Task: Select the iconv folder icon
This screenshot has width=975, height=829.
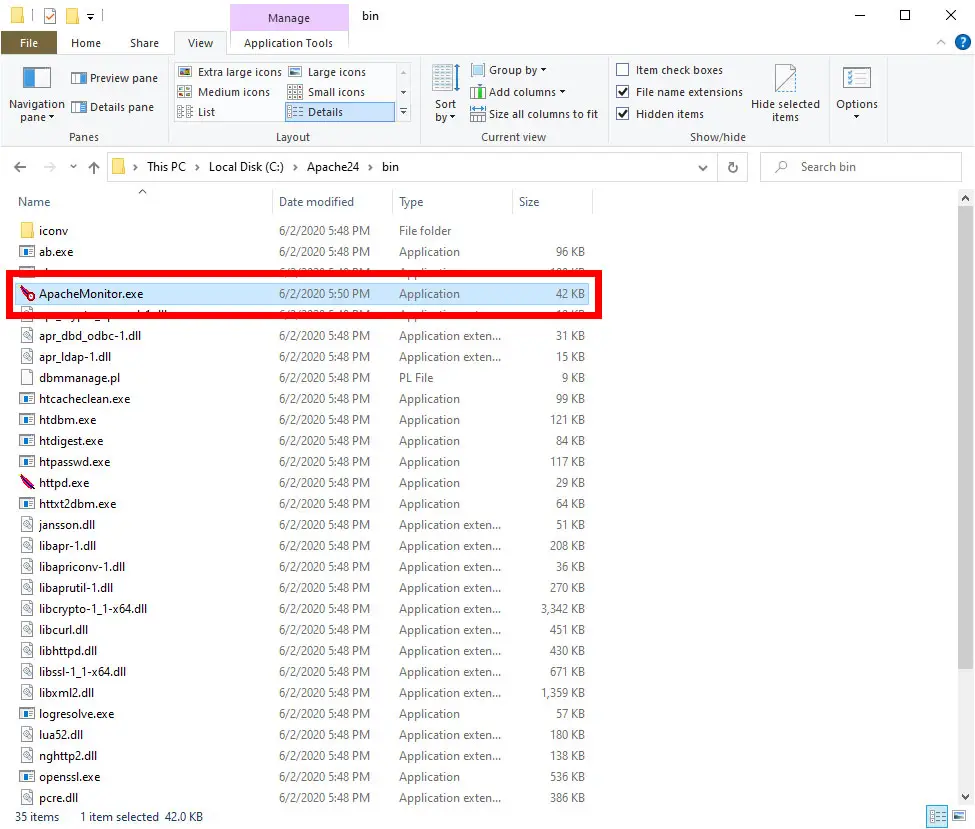Action: (x=27, y=231)
